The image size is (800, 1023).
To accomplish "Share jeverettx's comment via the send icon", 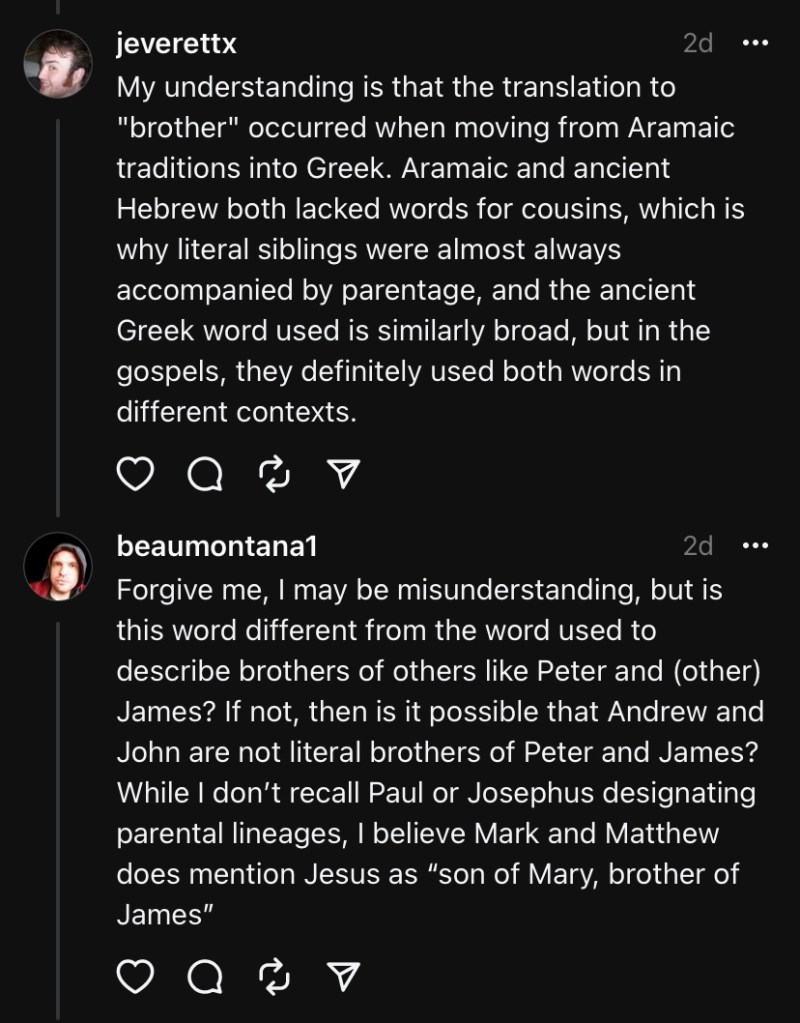I will click(343, 477).
